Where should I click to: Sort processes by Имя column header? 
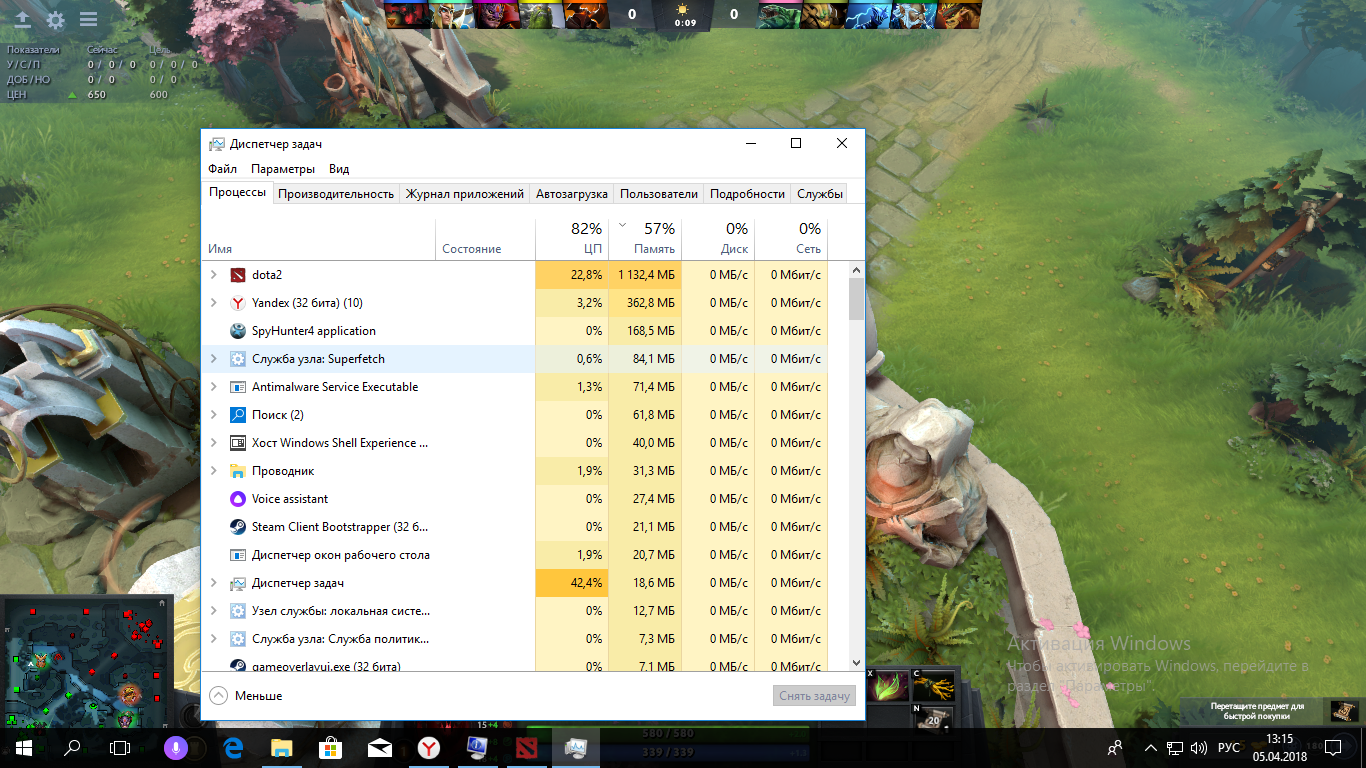[x=319, y=238]
